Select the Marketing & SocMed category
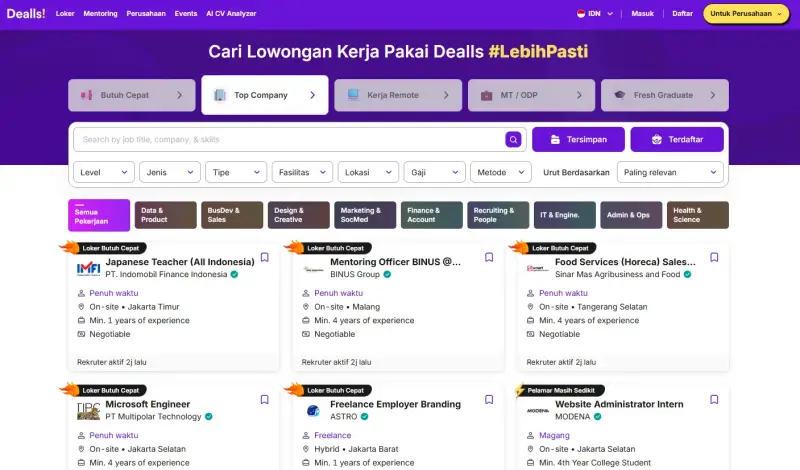800x470 pixels. (365, 215)
